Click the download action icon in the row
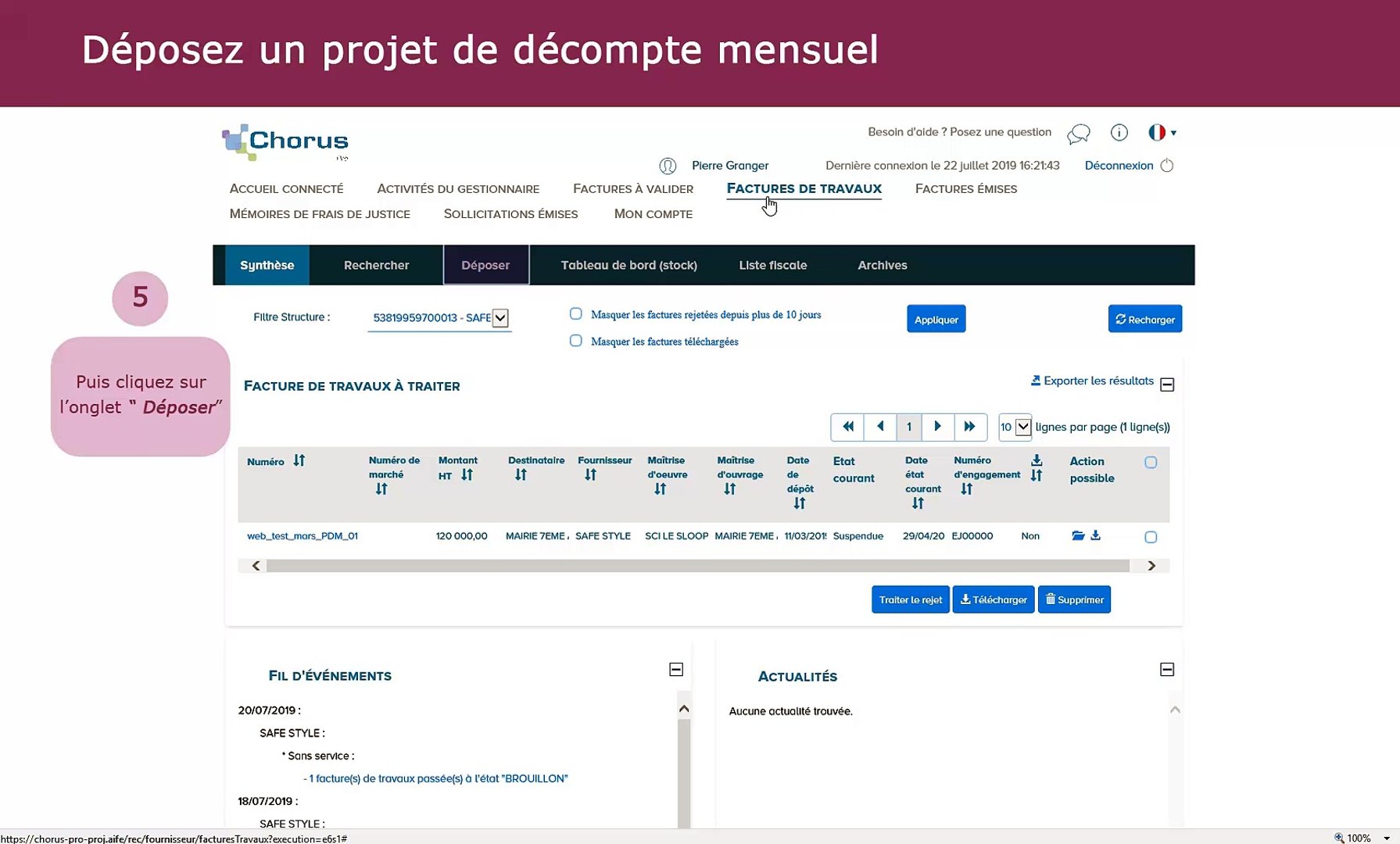The image size is (1400, 844). 1096,535
